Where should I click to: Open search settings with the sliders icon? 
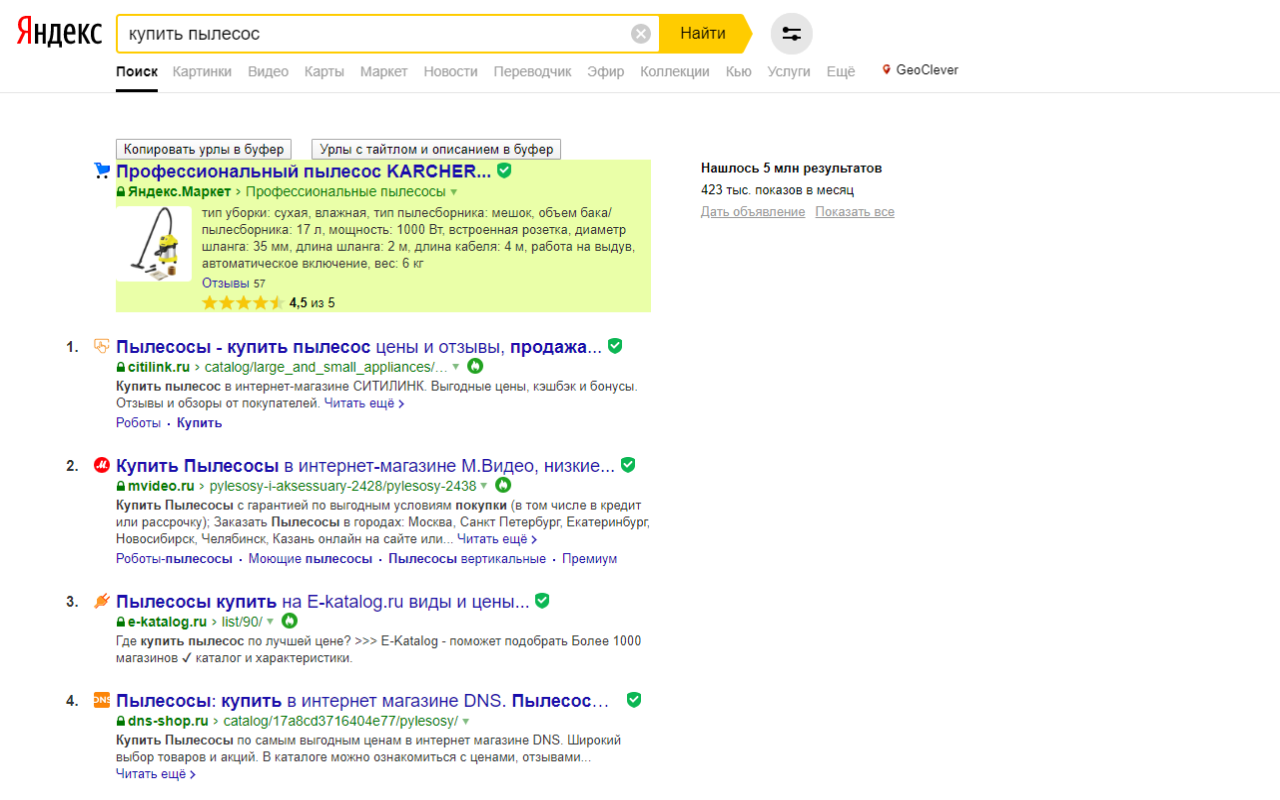[791, 33]
